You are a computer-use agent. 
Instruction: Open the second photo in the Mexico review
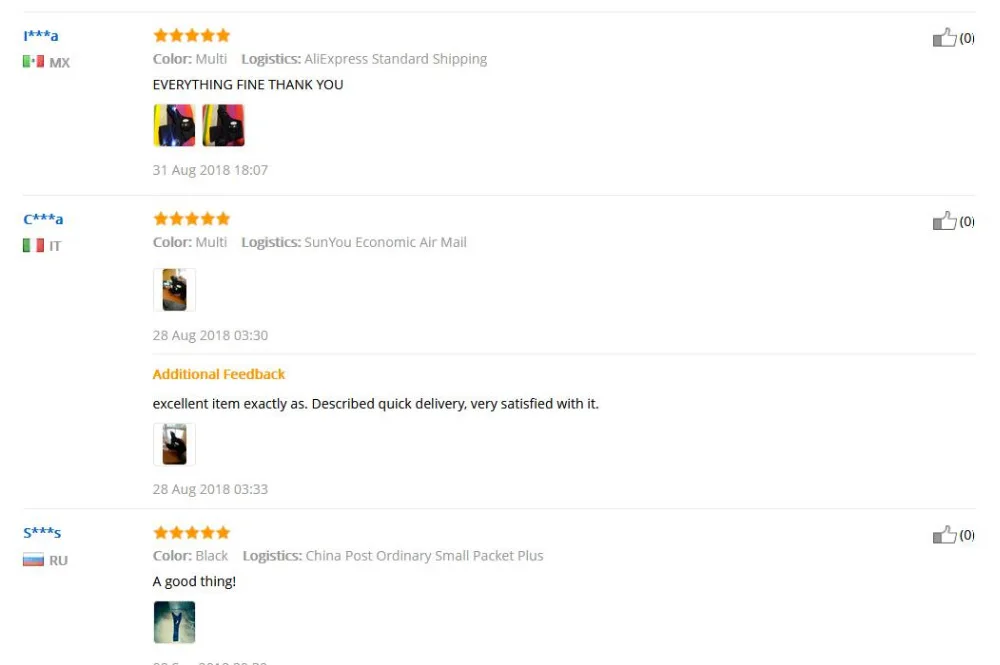point(223,125)
